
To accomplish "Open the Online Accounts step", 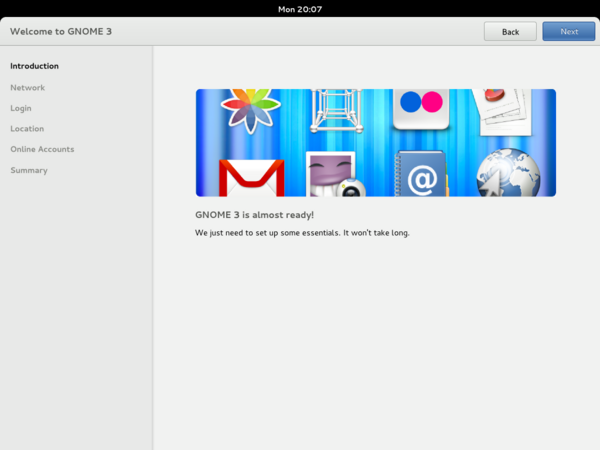I will coord(42,149).
